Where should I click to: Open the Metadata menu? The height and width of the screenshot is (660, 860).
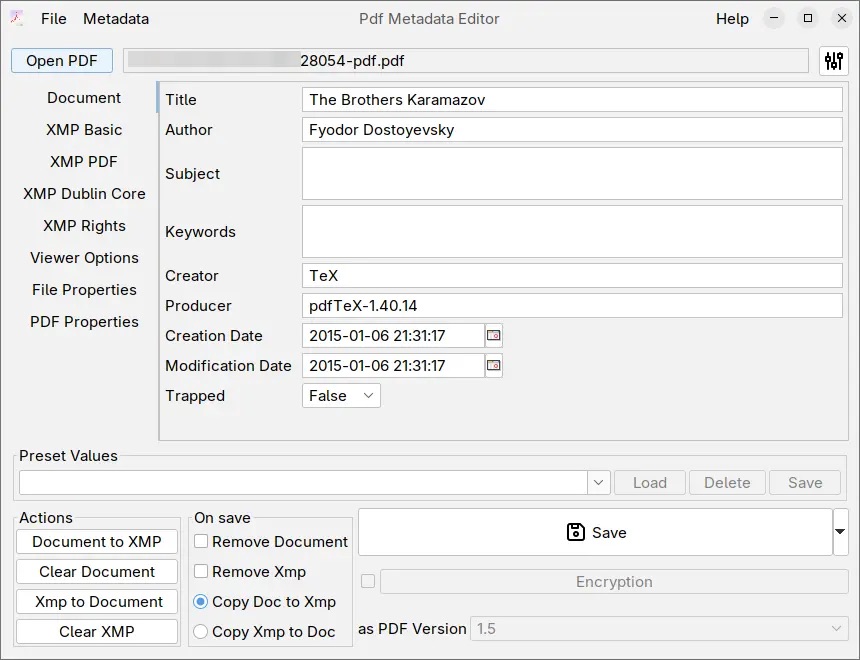pos(117,18)
